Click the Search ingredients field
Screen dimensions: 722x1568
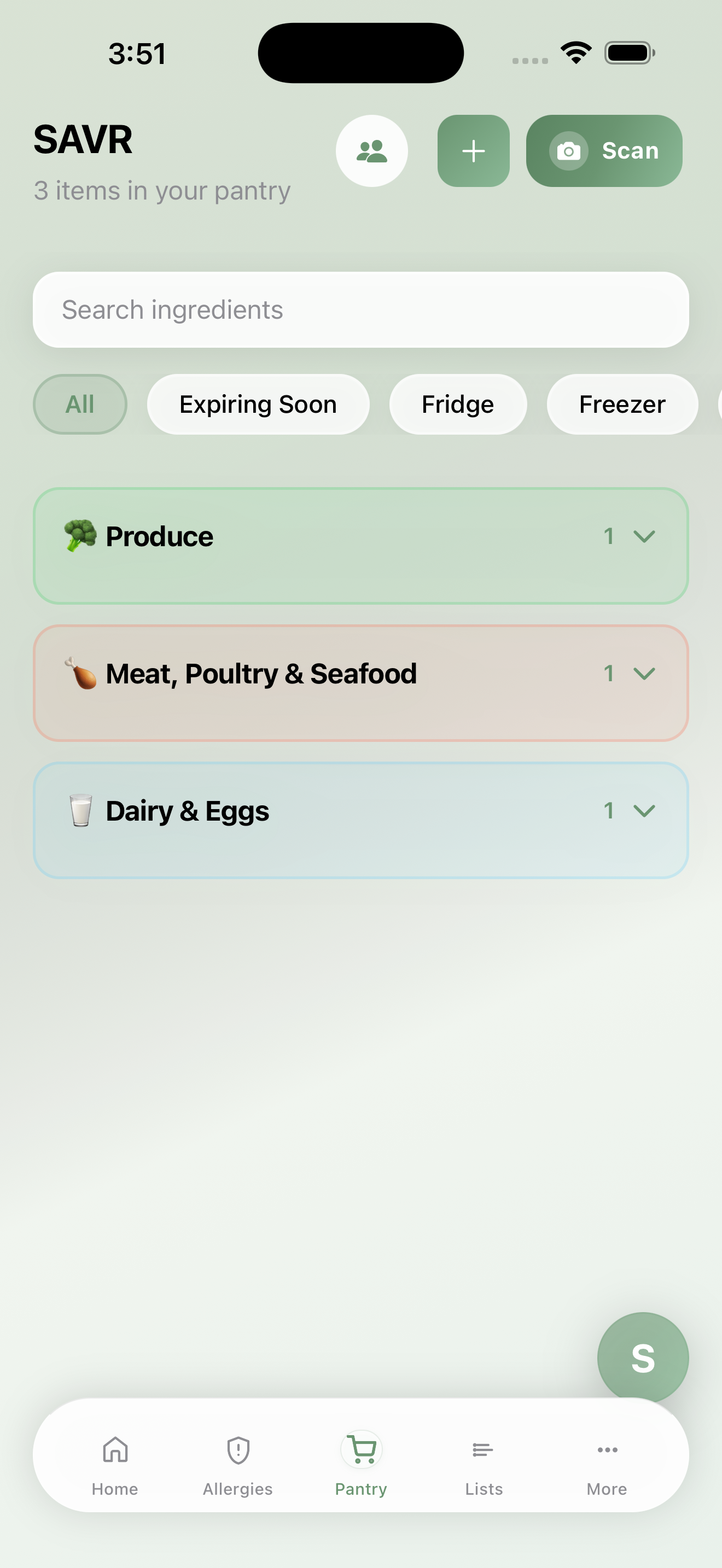pyautogui.click(x=360, y=310)
